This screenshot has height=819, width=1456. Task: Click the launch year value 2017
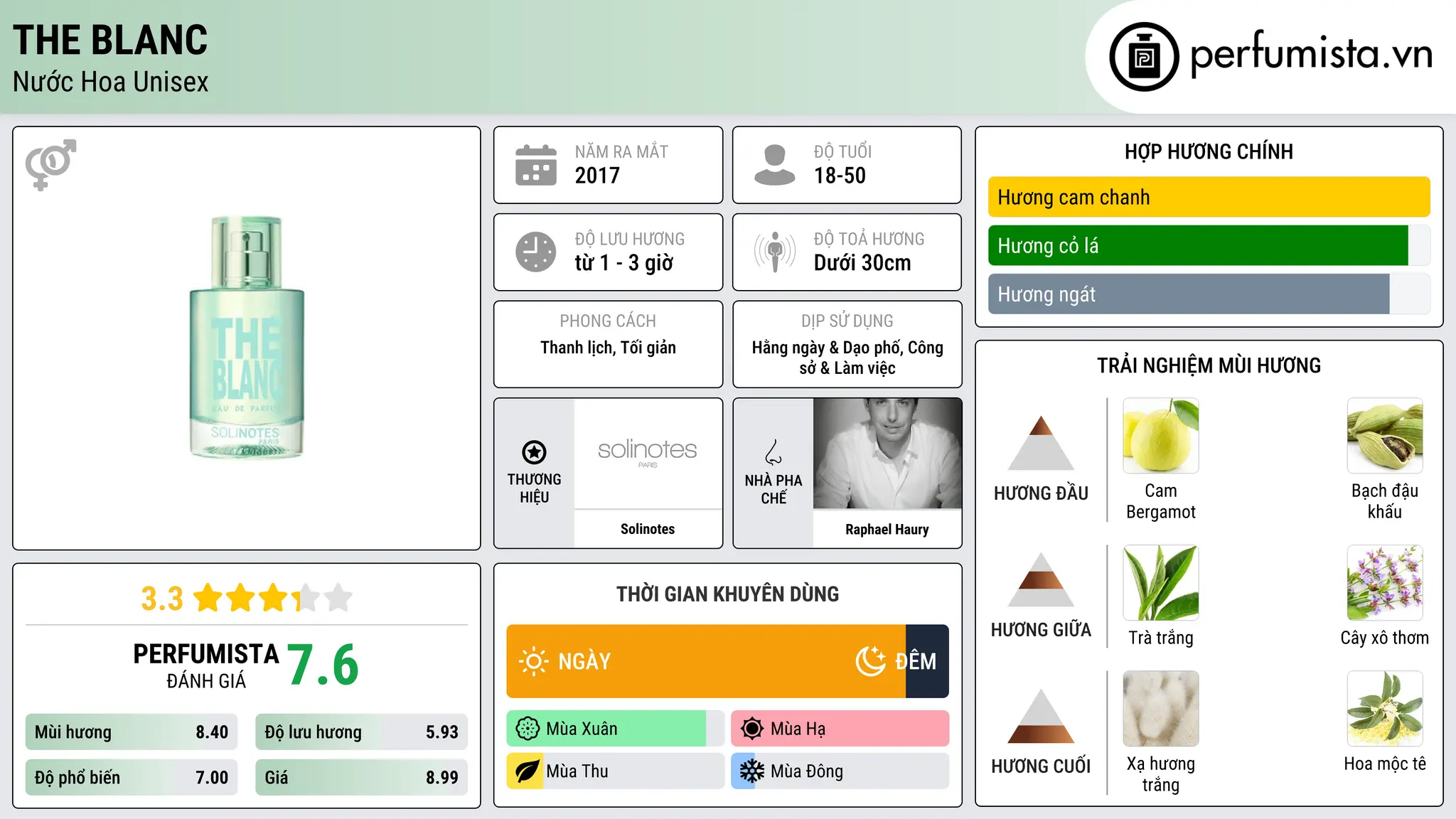597,176
